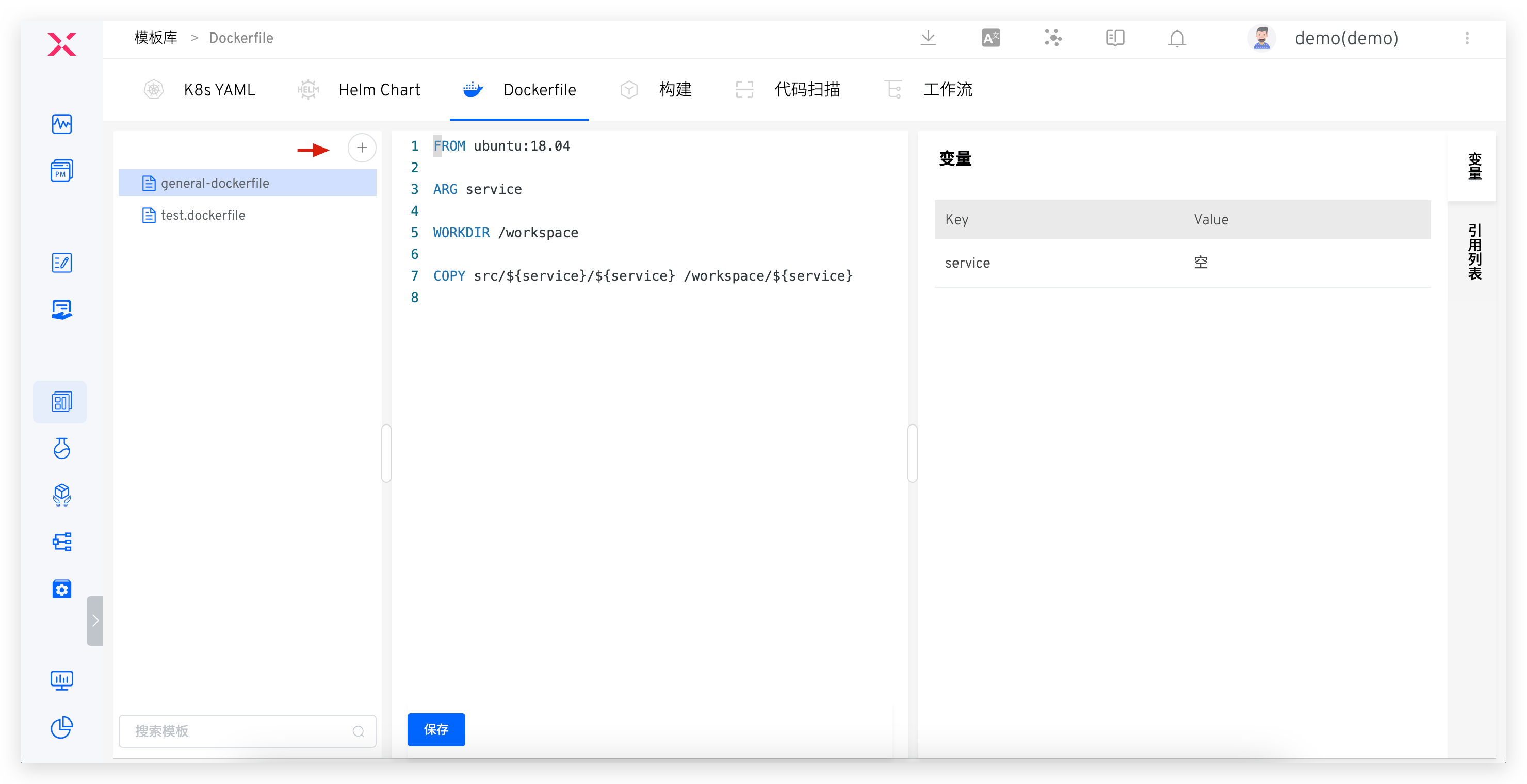
Task: Open the system settings gear sidebar icon
Action: coord(62,589)
